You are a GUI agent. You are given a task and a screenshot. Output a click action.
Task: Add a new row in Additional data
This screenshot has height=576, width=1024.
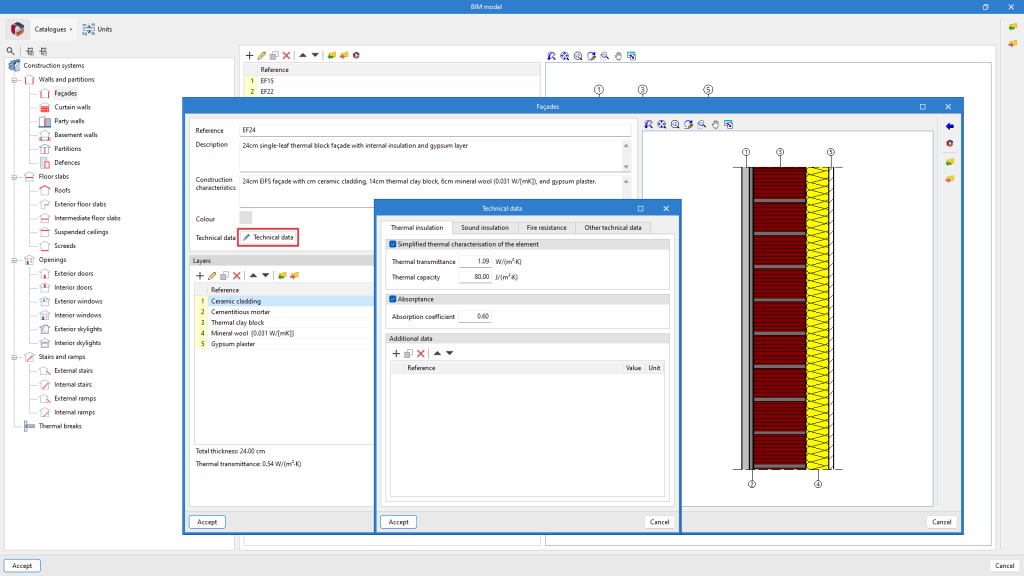click(x=396, y=353)
